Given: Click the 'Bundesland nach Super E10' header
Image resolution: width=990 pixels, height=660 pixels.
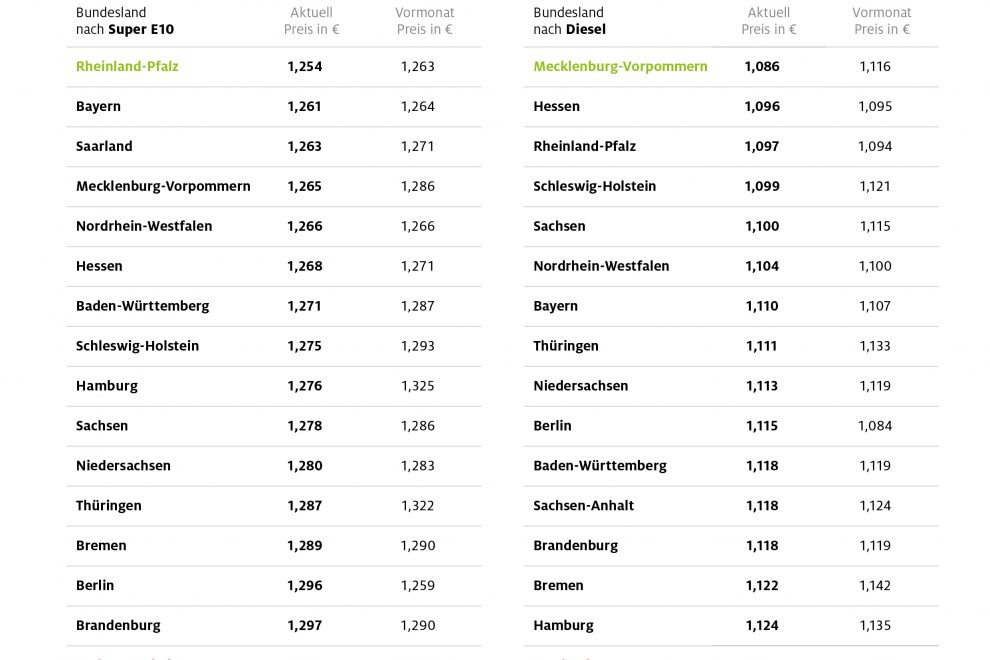Looking at the screenshot, I should (125, 21).
